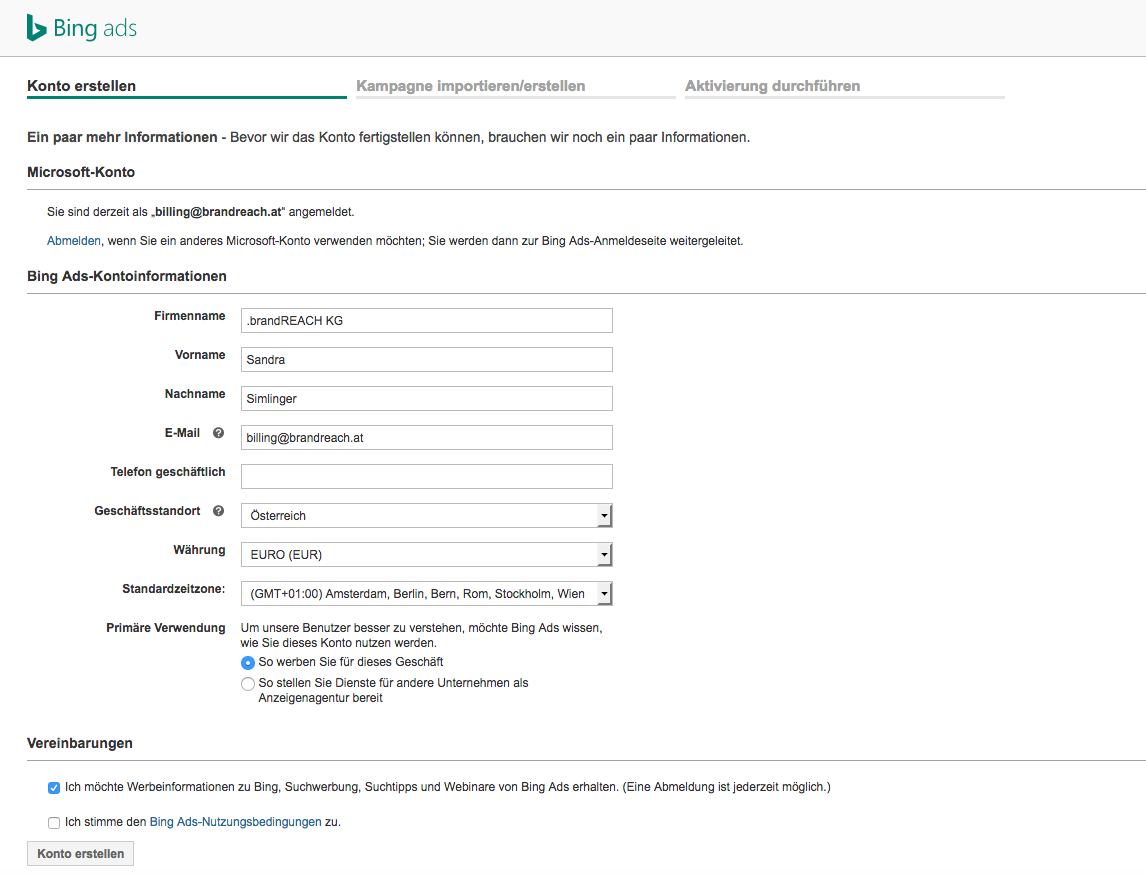Open the Standardzeitzone dropdown
This screenshot has width=1146, height=875.
(x=427, y=594)
